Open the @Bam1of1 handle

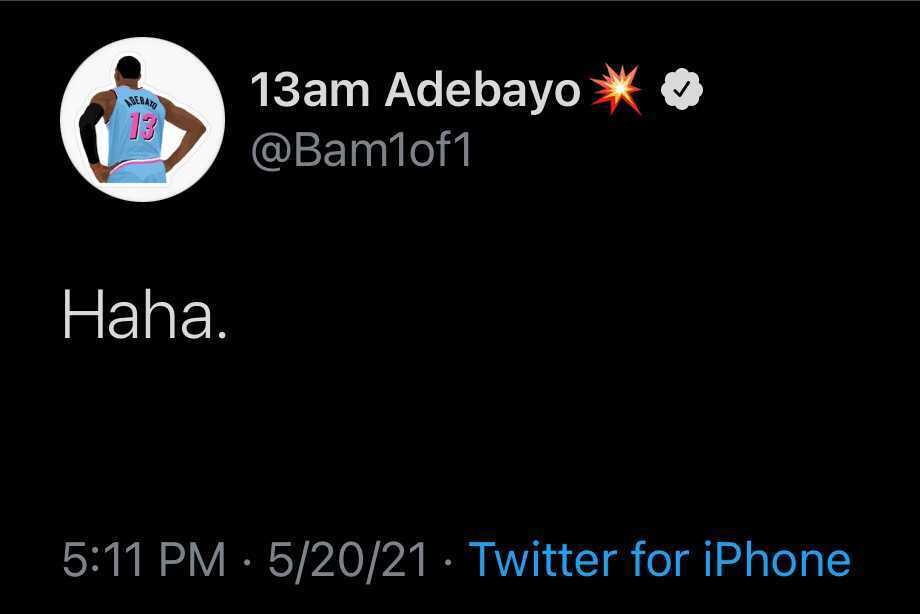(360, 152)
